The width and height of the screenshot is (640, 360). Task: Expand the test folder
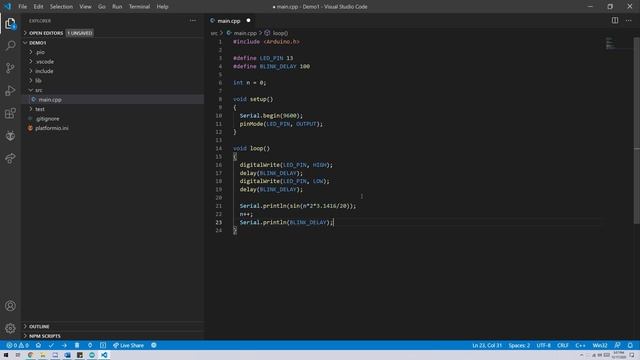click(x=40, y=109)
